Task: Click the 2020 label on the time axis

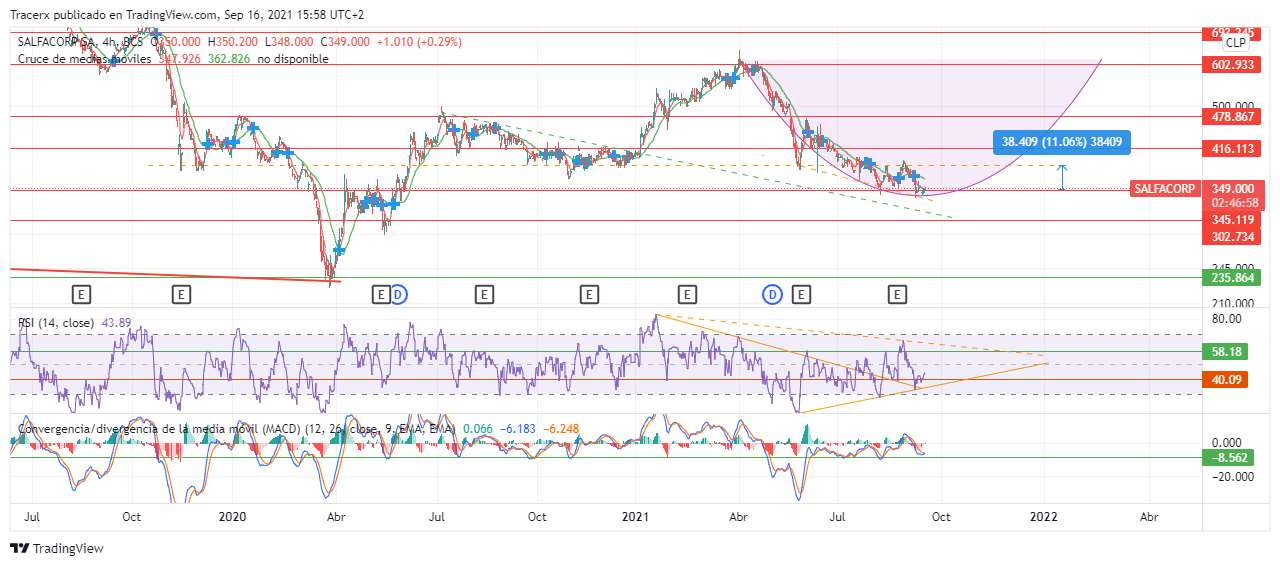Action: pyautogui.click(x=232, y=517)
